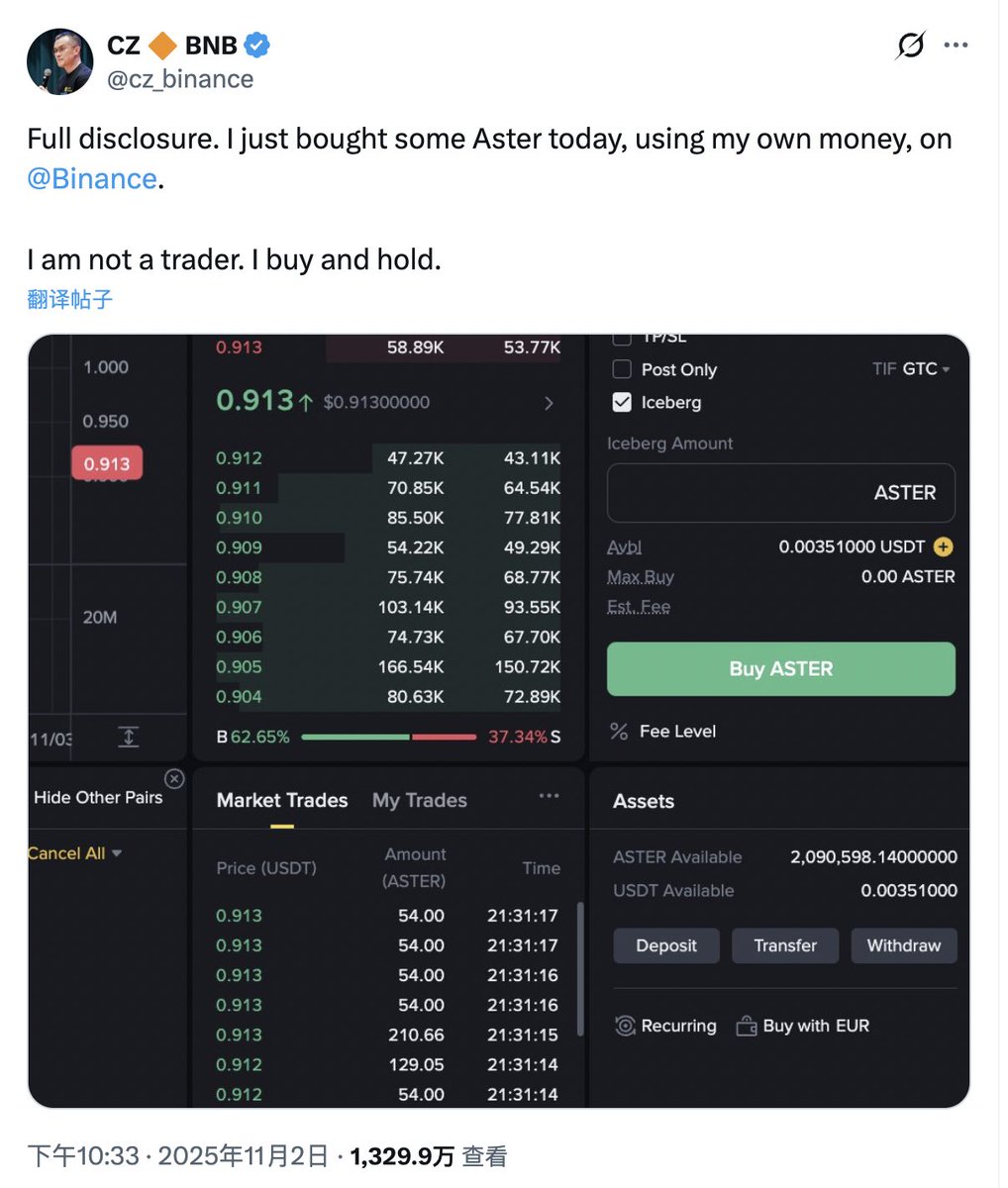Viewport: 1008px width, 1188px height.
Task: Click the verified badge next to BNB
Action: [257, 45]
